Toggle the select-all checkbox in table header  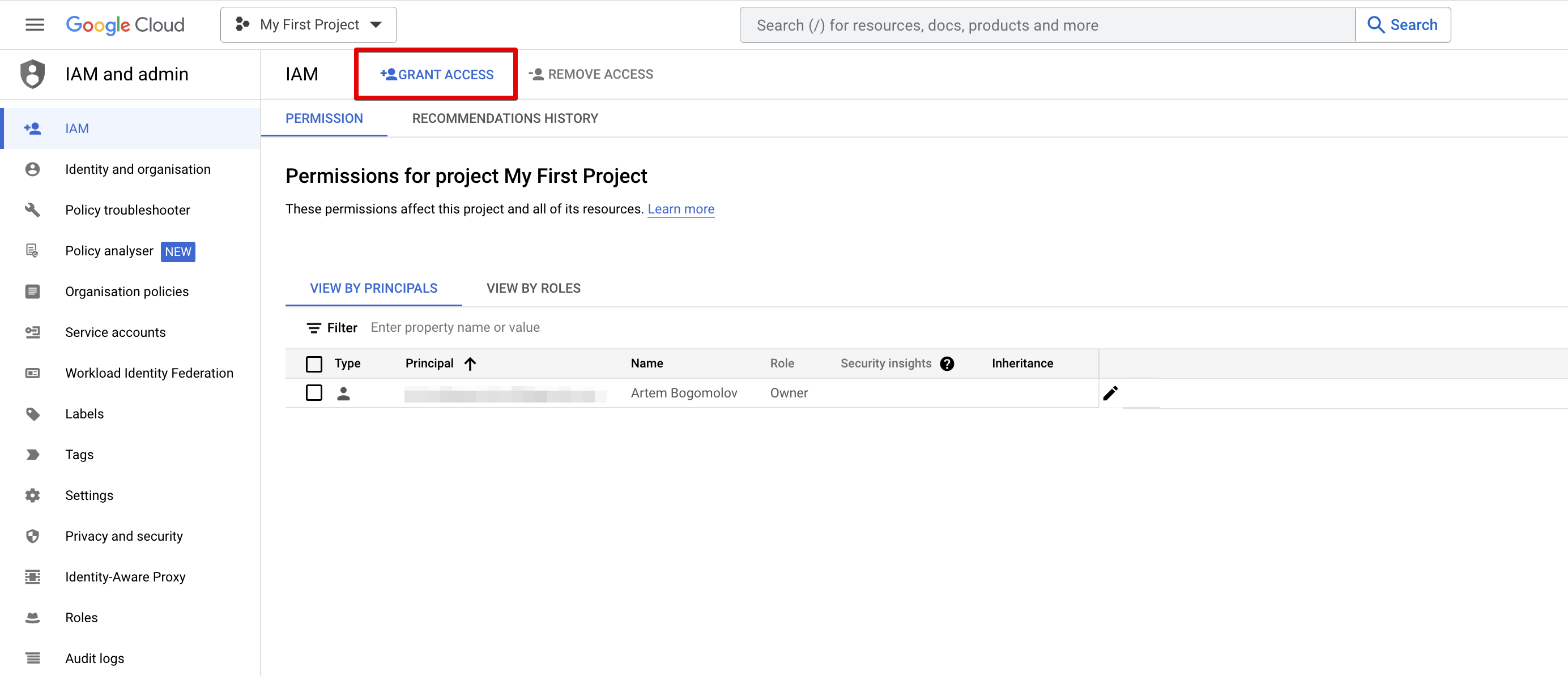click(314, 364)
